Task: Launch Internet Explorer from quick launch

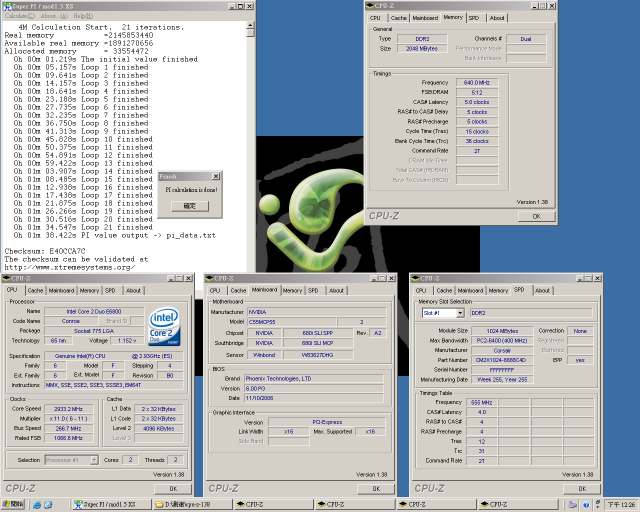Action: click(37, 505)
